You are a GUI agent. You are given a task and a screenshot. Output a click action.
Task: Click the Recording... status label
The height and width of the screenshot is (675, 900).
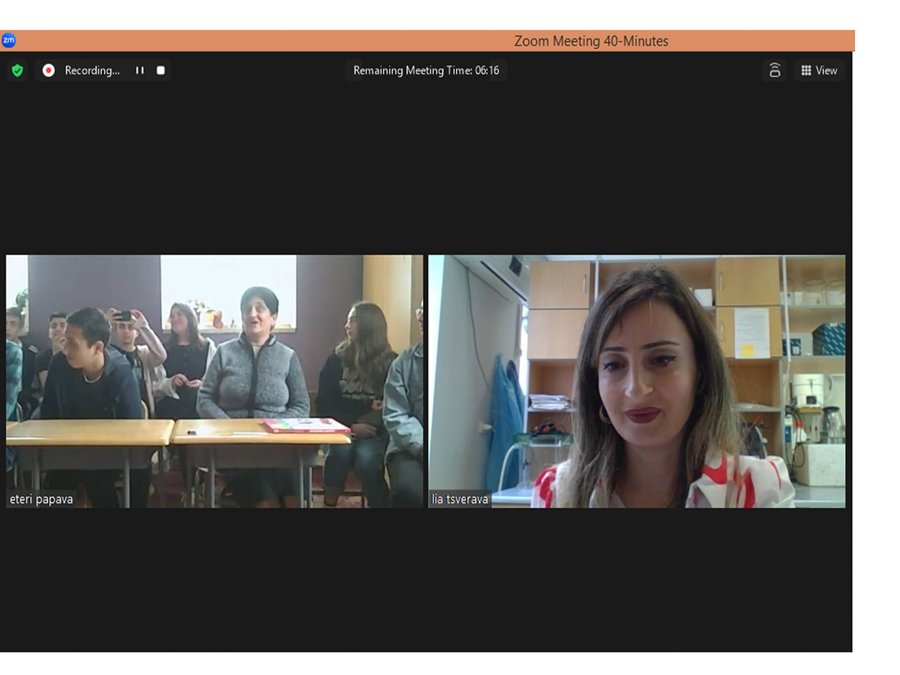tap(91, 71)
